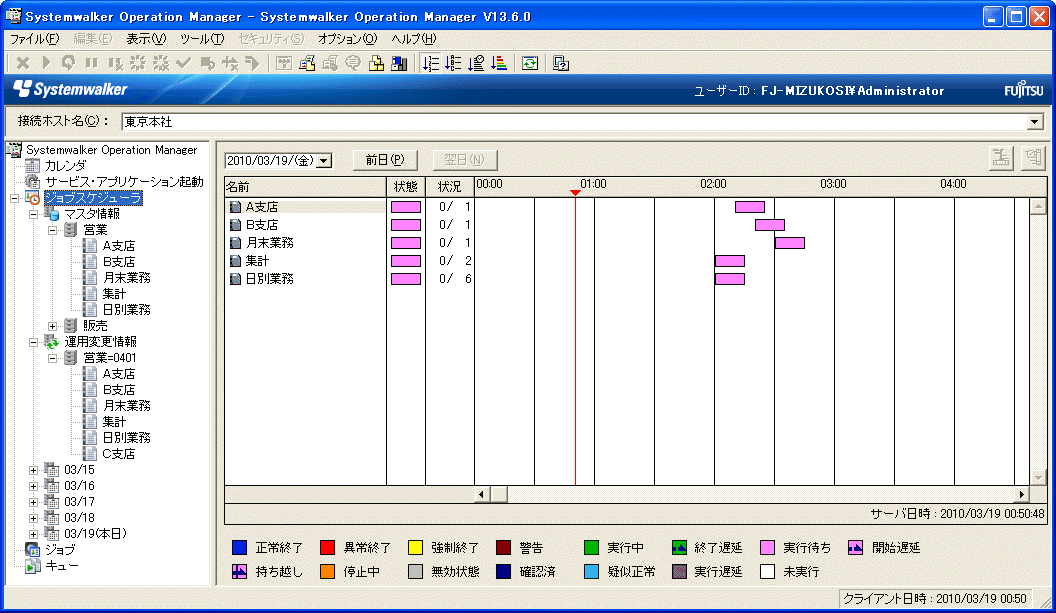Click the 前日 button
1056x613 pixels.
tap(385, 160)
